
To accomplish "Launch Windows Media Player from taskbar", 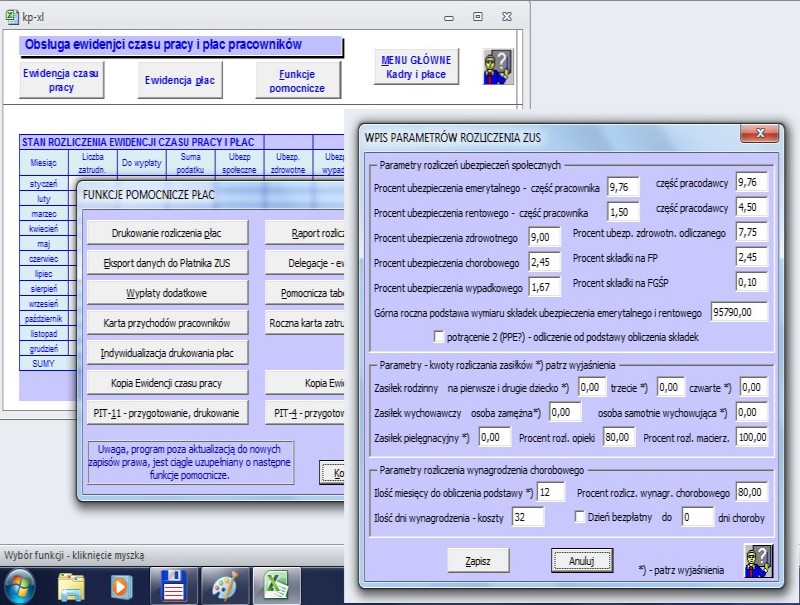I will pos(122,584).
